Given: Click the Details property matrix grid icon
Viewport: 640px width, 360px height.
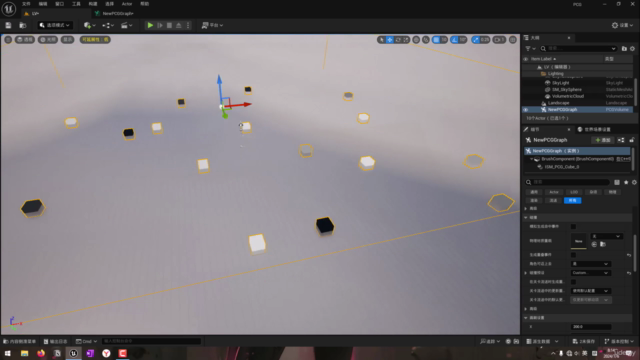Looking at the screenshot, I should (x=617, y=182).
